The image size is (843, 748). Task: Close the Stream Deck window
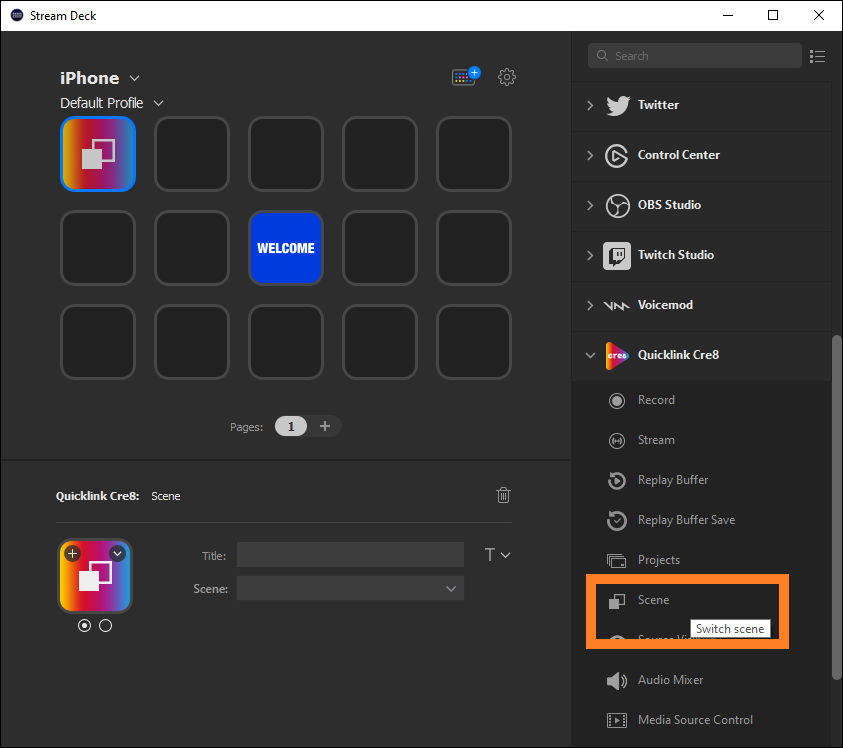click(x=818, y=15)
